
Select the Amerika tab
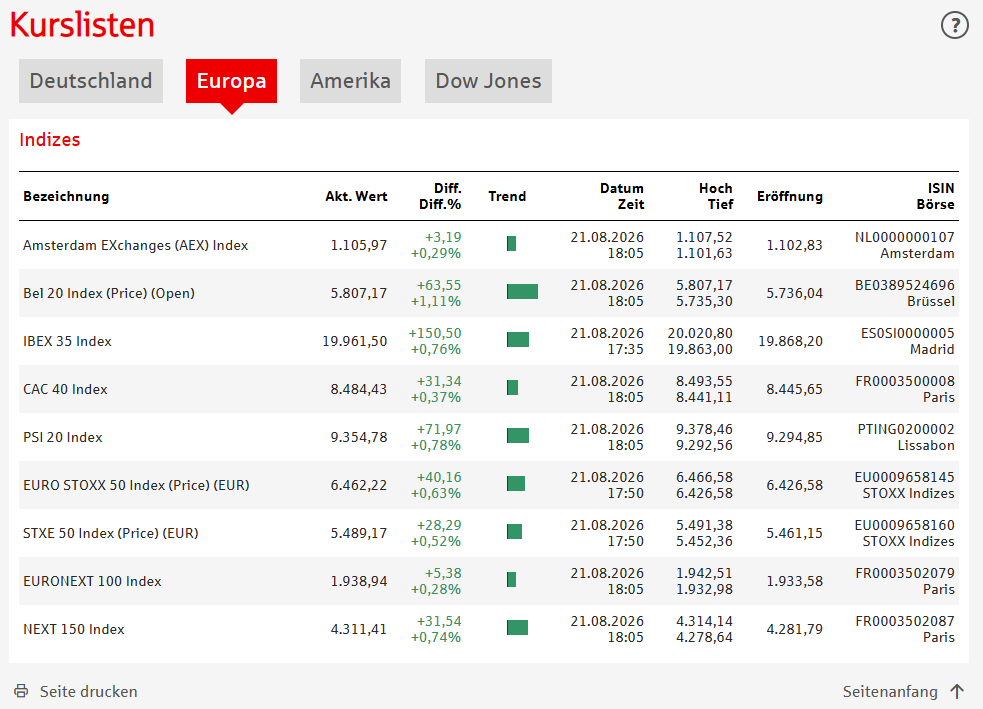[x=350, y=81]
